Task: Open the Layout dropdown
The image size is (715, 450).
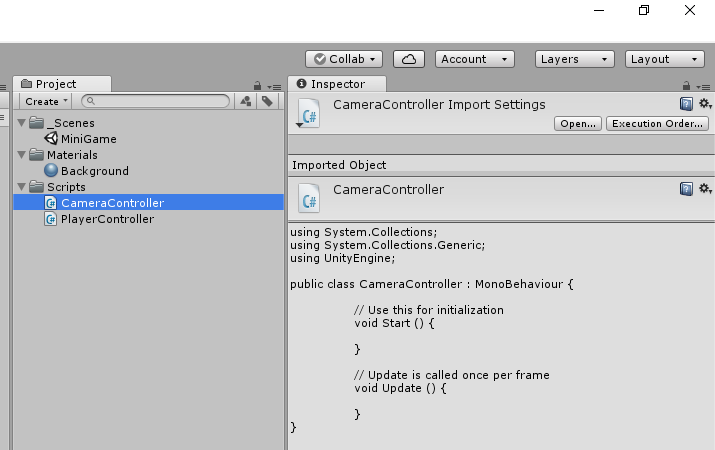Action: point(664,59)
